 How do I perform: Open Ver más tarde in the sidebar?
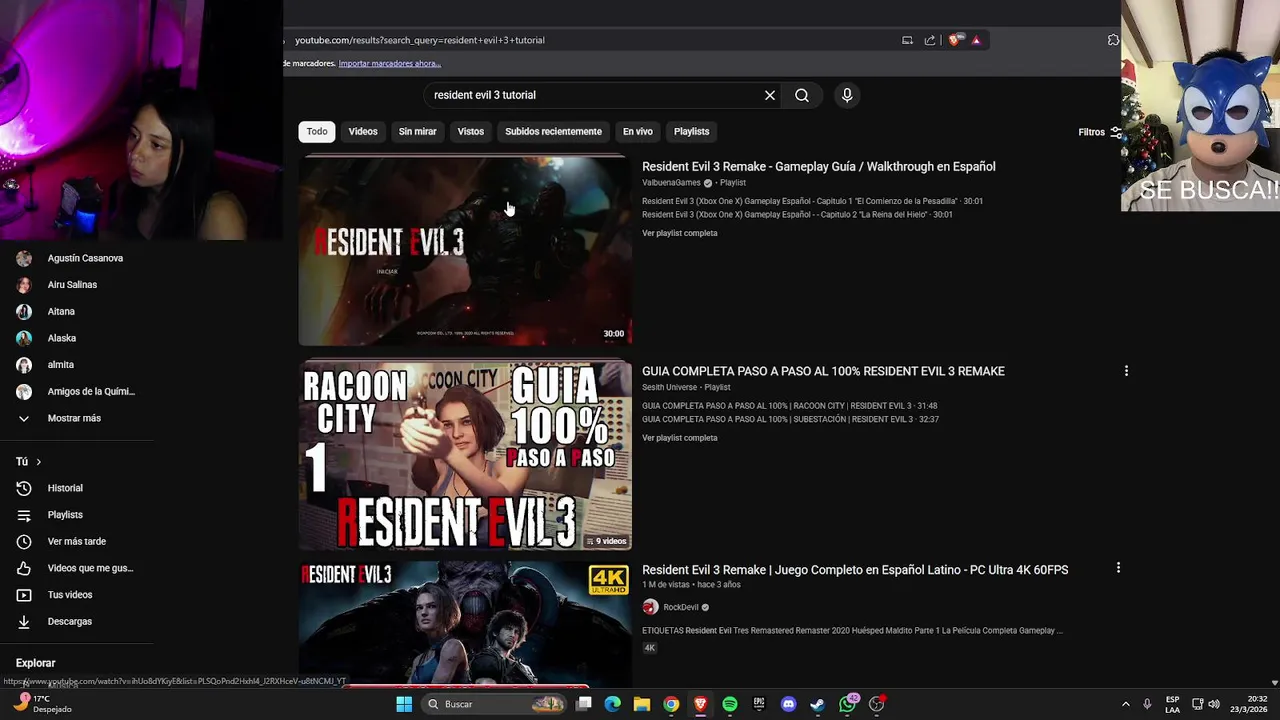click(77, 541)
